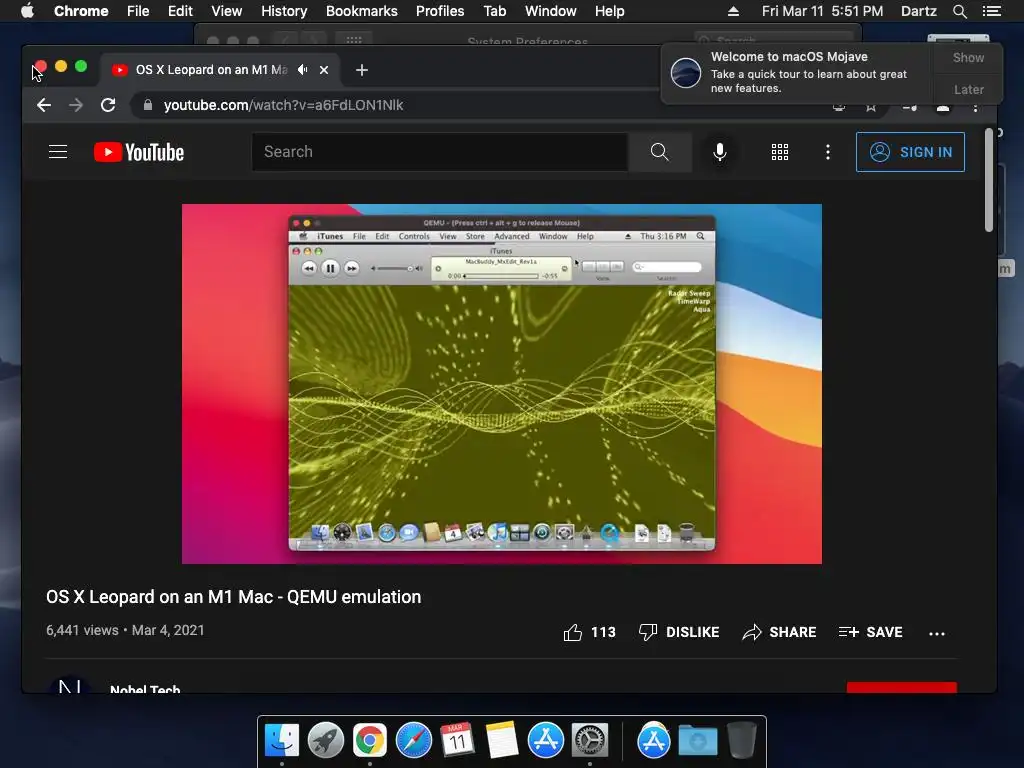Open the YouTube apps grid icon
Image resolution: width=1024 pixels, height=768 pixels.
[780, 152]
